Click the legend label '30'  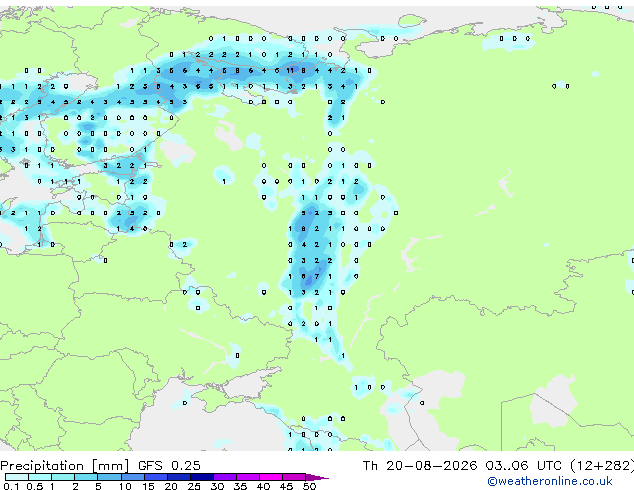[217, 486]
